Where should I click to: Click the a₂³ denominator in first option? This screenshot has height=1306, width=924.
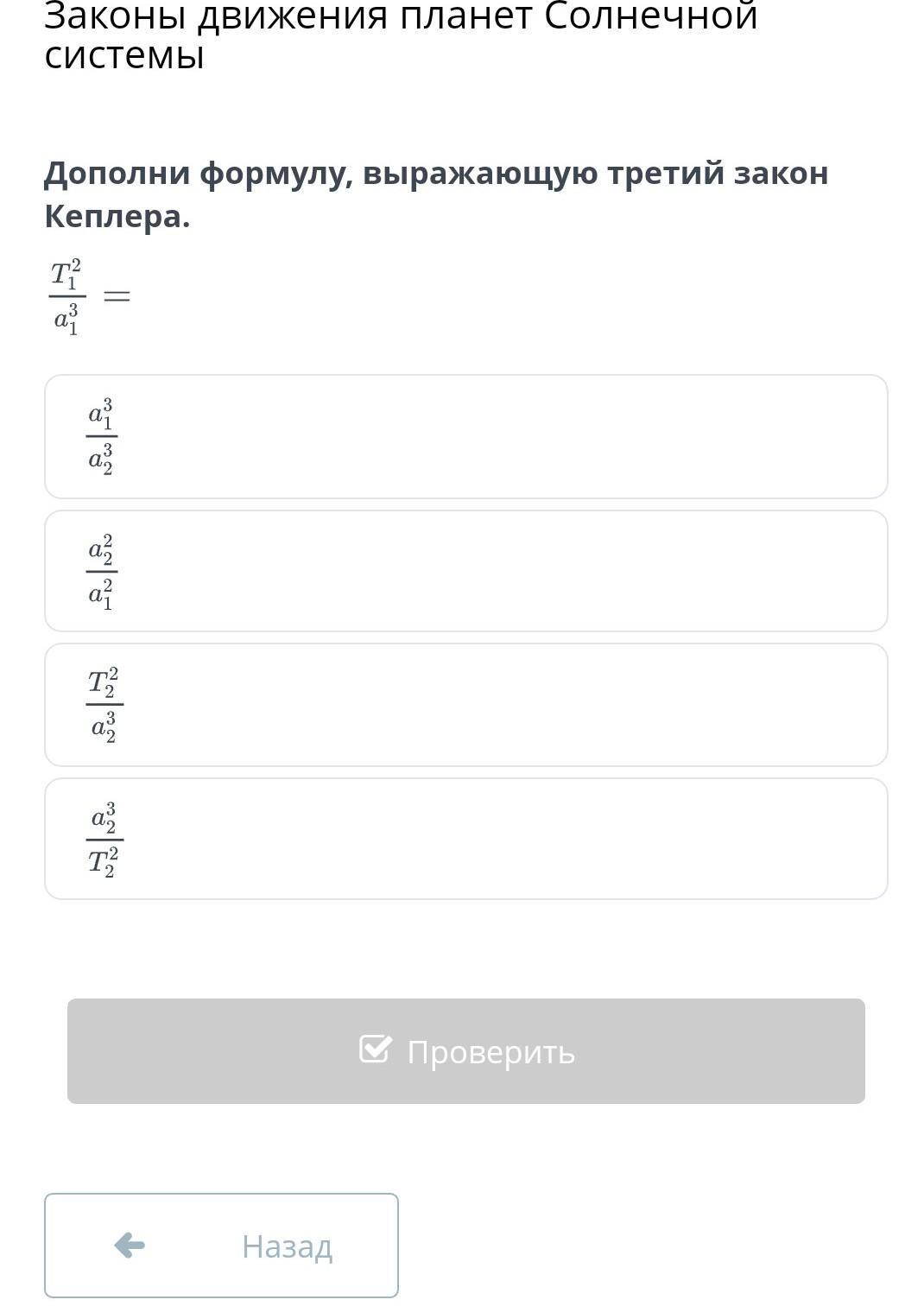101,459
